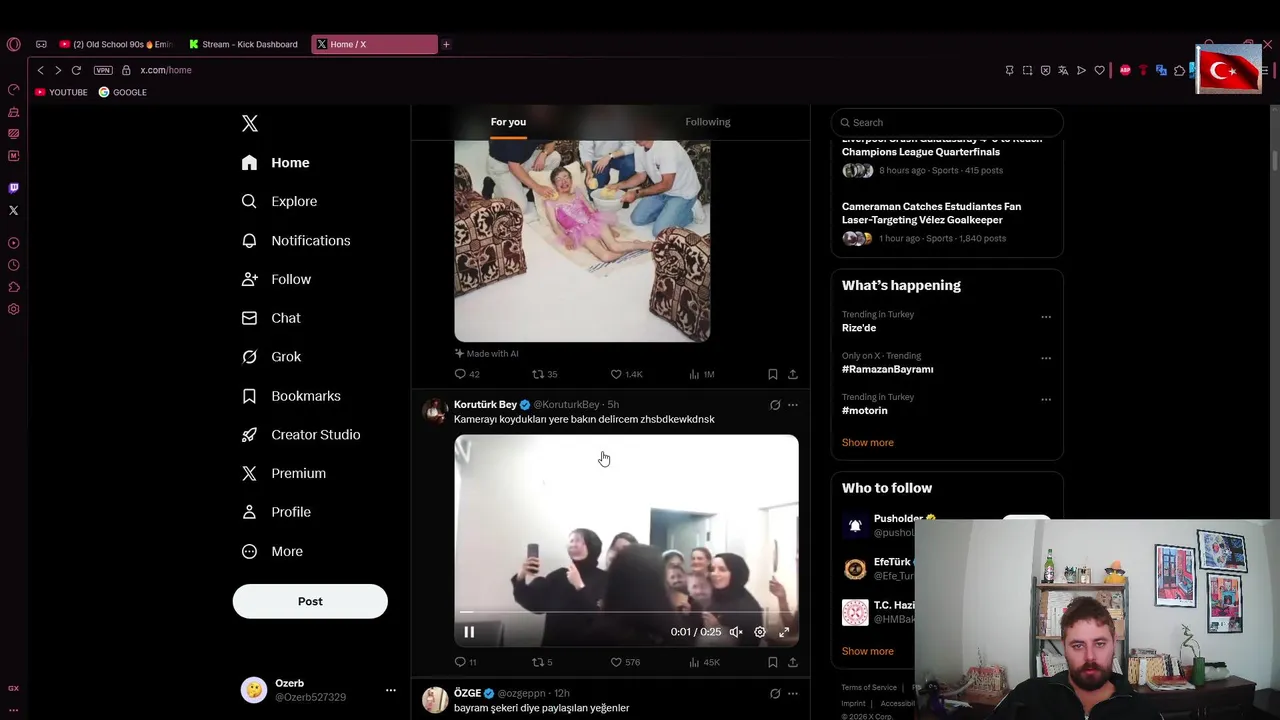Viewport: 1280px width, 720px height.
Task: Open Notifications in sidebar
Action: 296,240
